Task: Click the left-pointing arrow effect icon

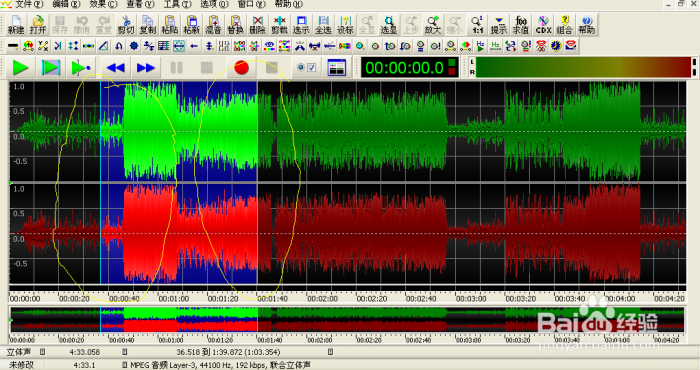Action: coord(194,46)
